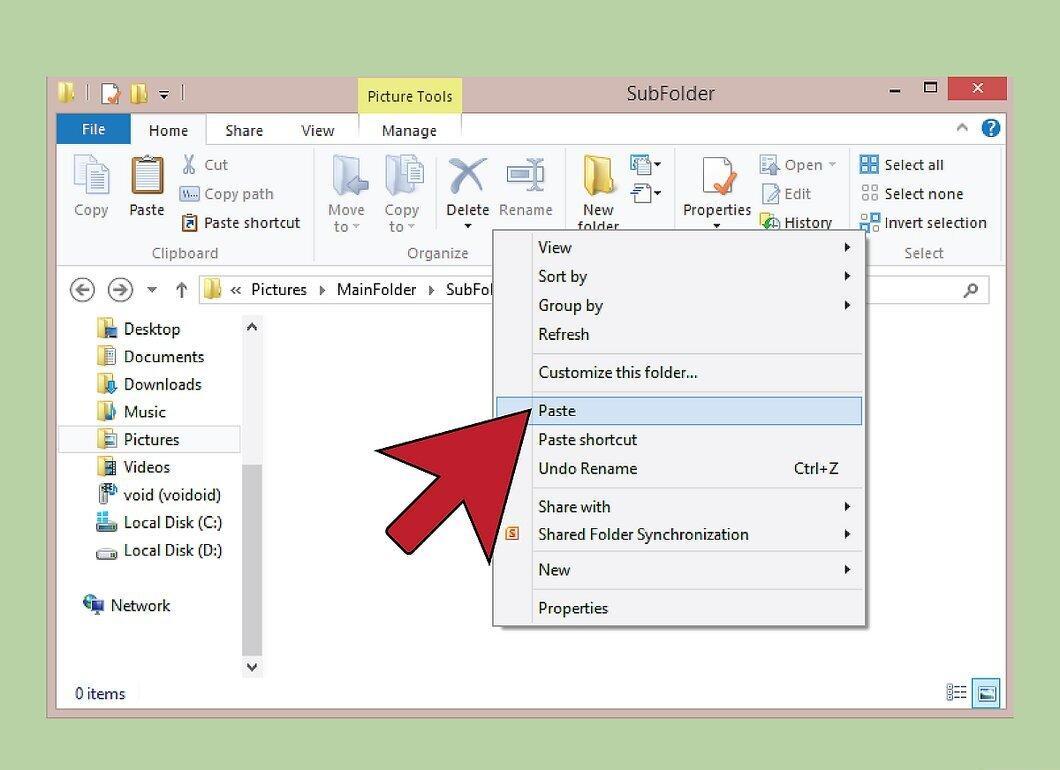Open the Share ribbon tab
This screenshot has height=770, width=1060.
pyautogui.click(x=244, y=130)
